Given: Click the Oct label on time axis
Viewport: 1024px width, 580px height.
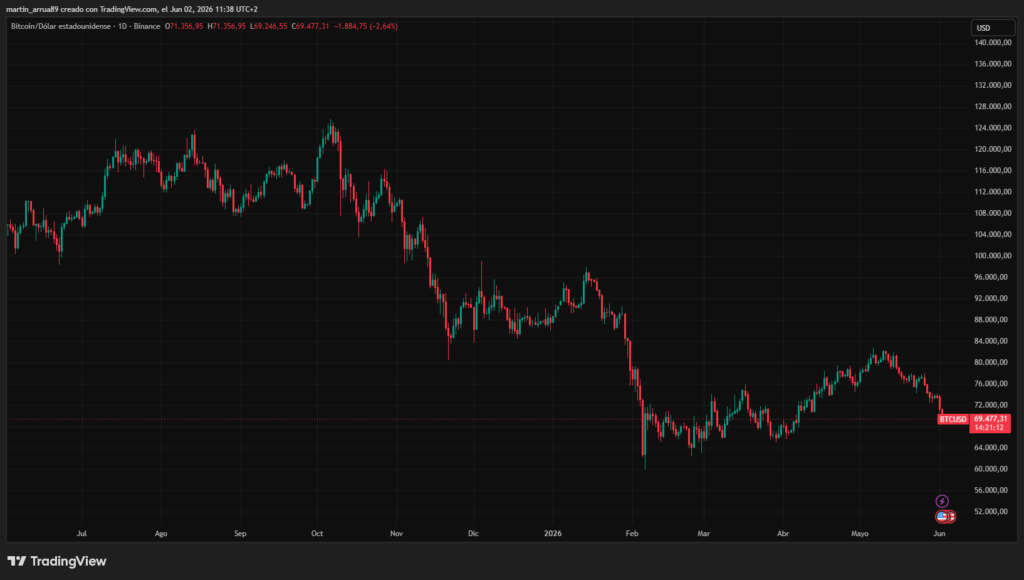Looking at the screenshot, I should click(317, 534).
